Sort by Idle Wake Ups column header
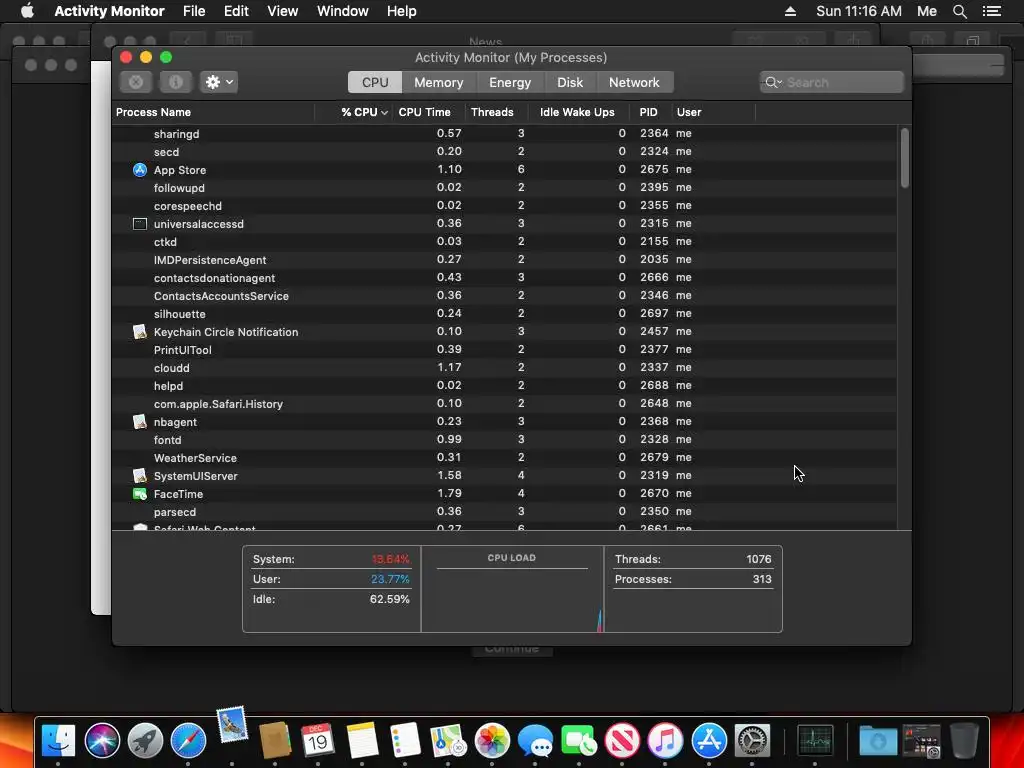Image resolution: width=1024 pixels, height=768 pixels. click(x=579, y=112)
